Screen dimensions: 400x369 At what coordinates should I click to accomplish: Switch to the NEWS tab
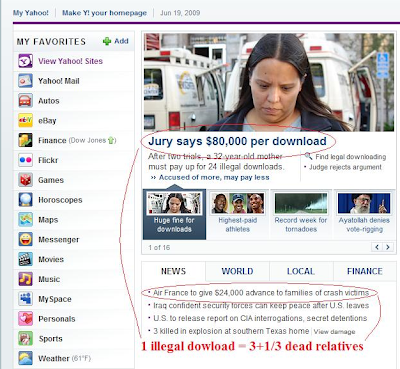click(x=173, y=271)
